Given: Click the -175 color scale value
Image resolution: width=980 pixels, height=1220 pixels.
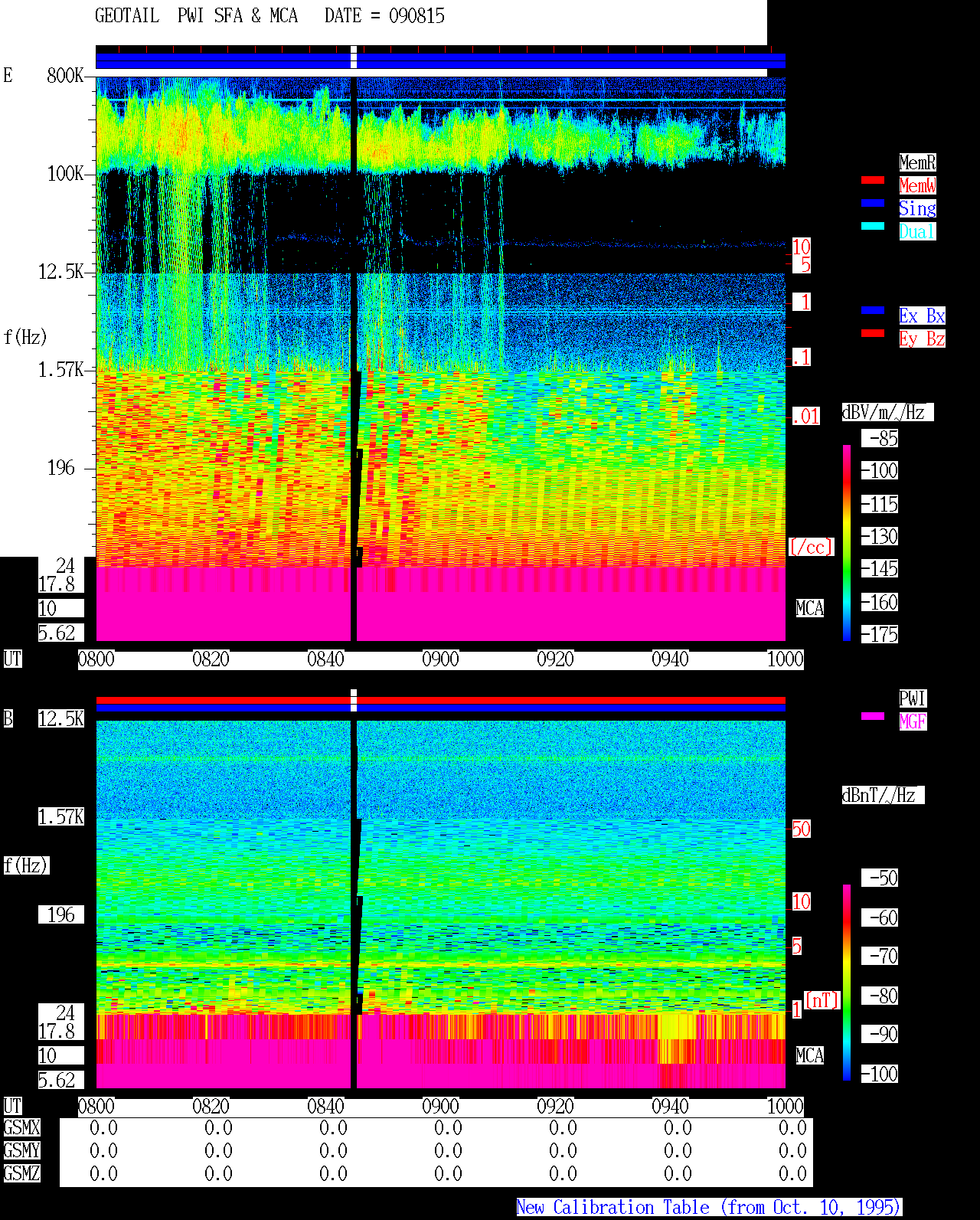Looking at the screenshot, I should point(880,635).
